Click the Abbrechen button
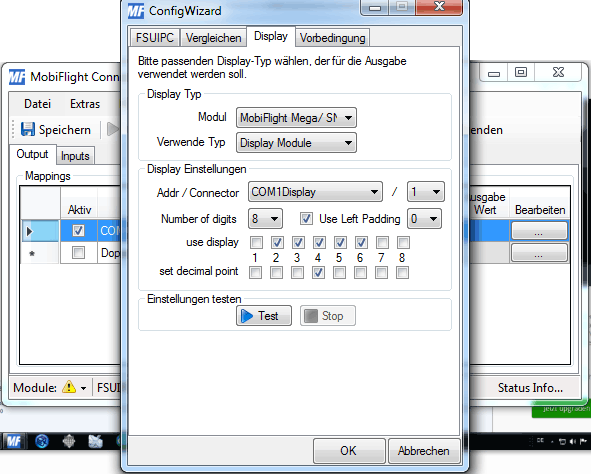The image size is (591, 474). [424, 451]
